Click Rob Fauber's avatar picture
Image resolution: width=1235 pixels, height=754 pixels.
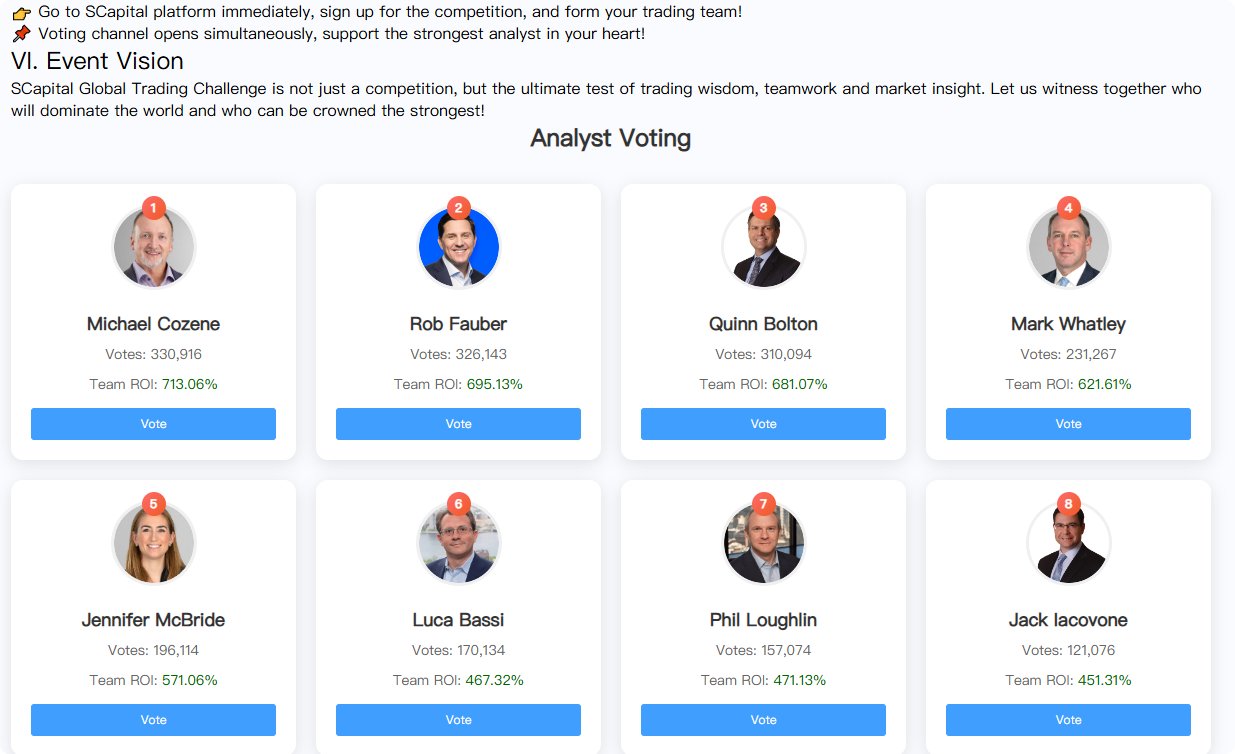(458, 249)
